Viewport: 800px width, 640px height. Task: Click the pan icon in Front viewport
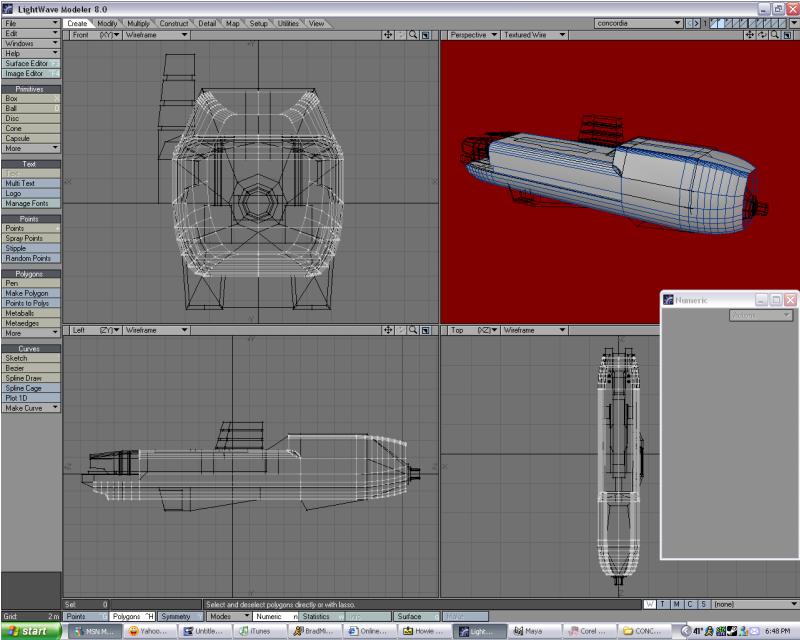click(388, 34)
